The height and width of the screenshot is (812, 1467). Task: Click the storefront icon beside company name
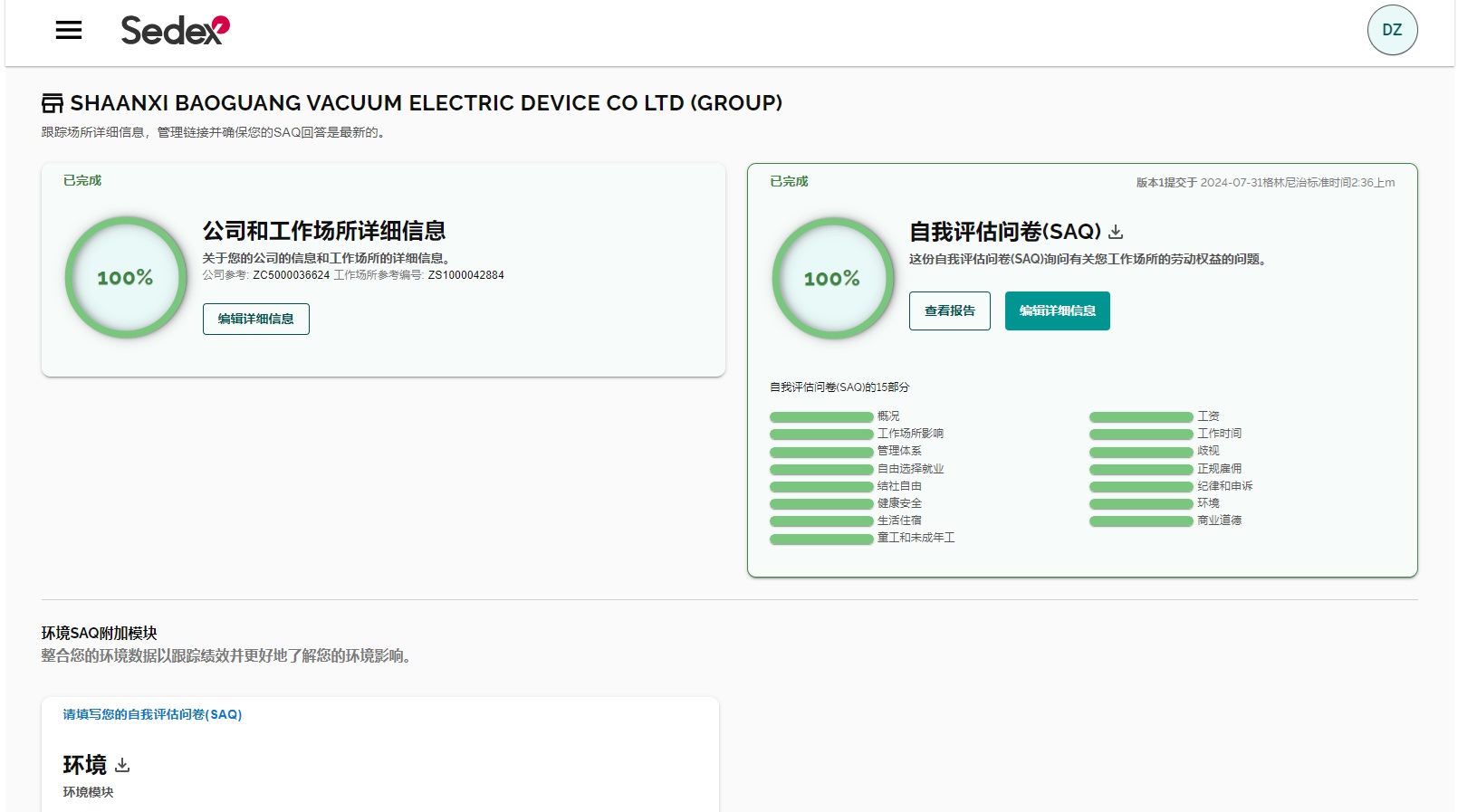(x=53, y=103)
